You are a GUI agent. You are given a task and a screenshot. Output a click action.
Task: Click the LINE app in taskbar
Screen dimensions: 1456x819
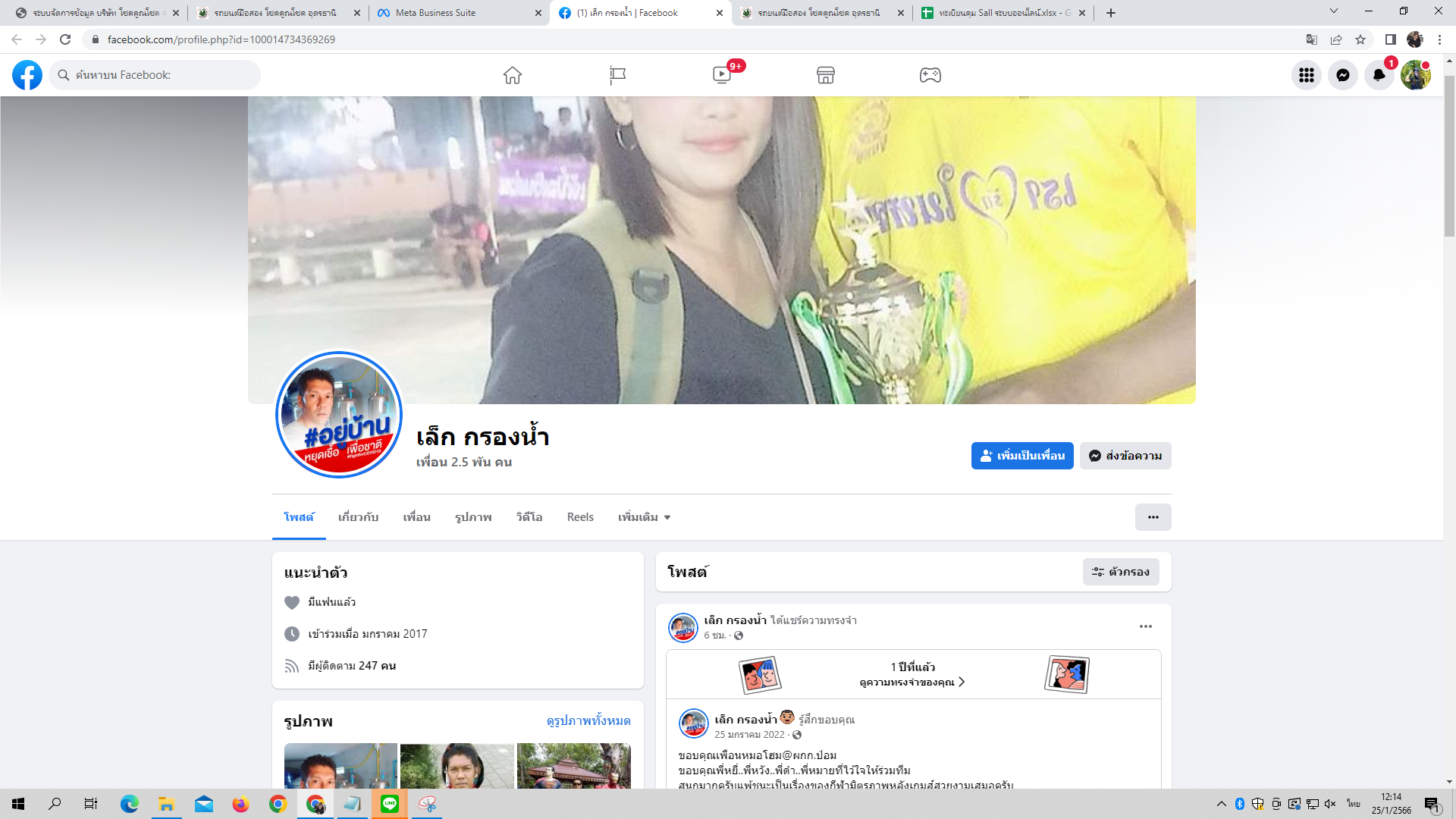click(x=390, y=804)
